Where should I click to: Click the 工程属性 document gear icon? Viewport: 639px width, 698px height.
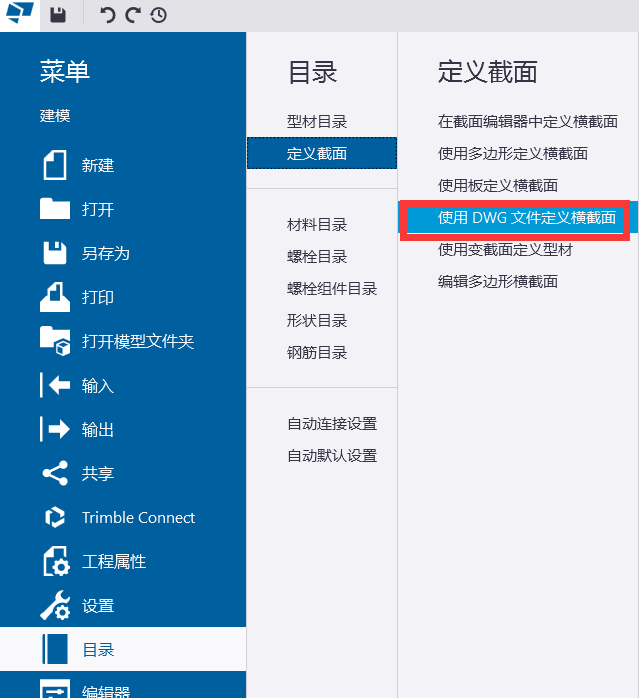pos(56,561)
